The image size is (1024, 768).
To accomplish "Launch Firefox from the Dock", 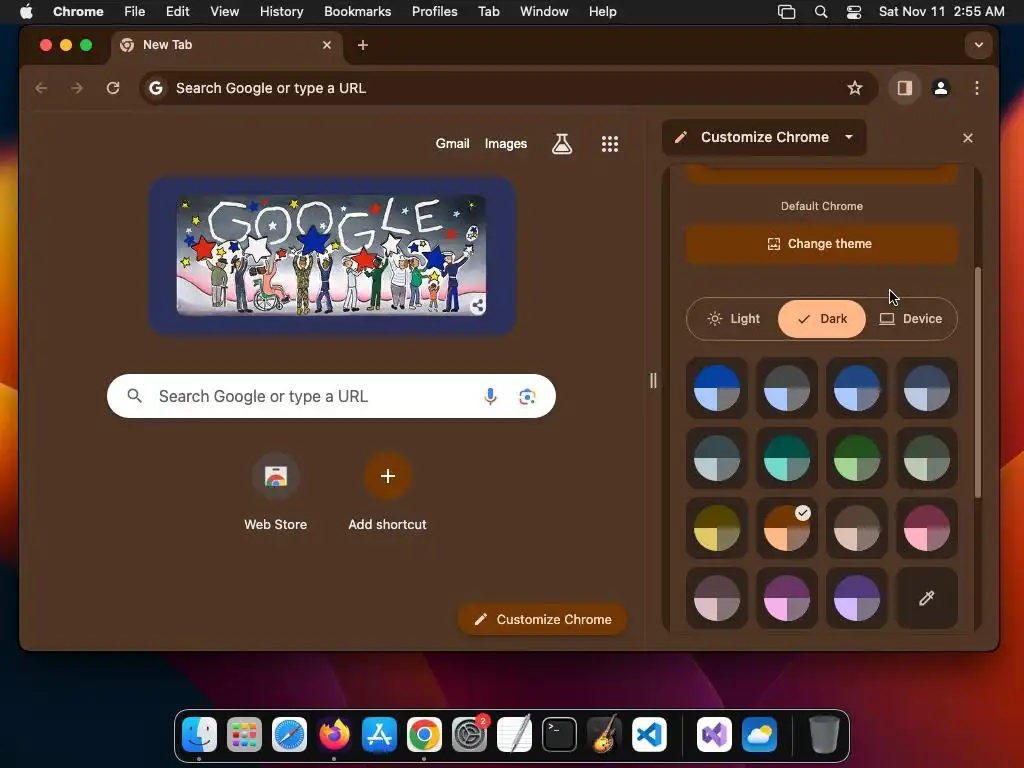I will [334, 735].
